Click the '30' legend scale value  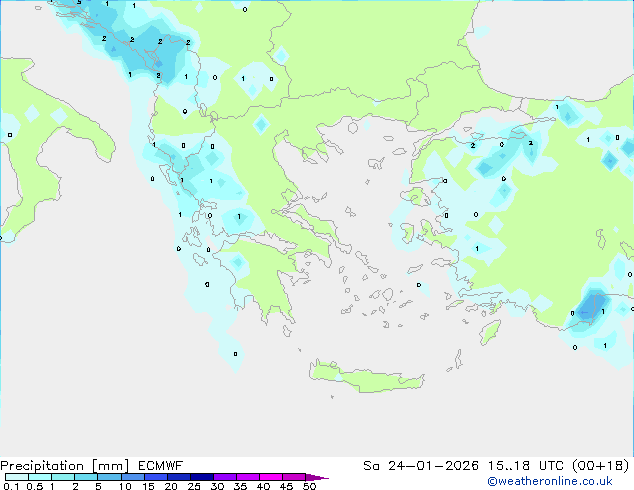coord(217,486)
